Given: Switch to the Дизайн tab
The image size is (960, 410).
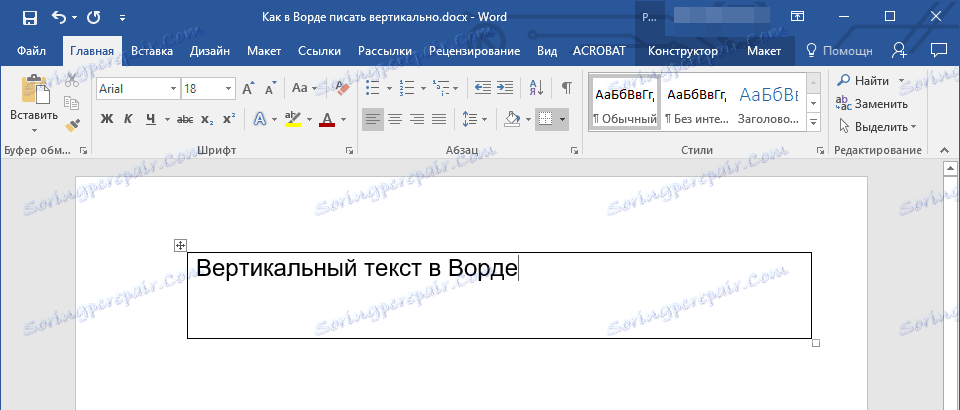Looking at the screenshot, I should click(x=210, y=51).
